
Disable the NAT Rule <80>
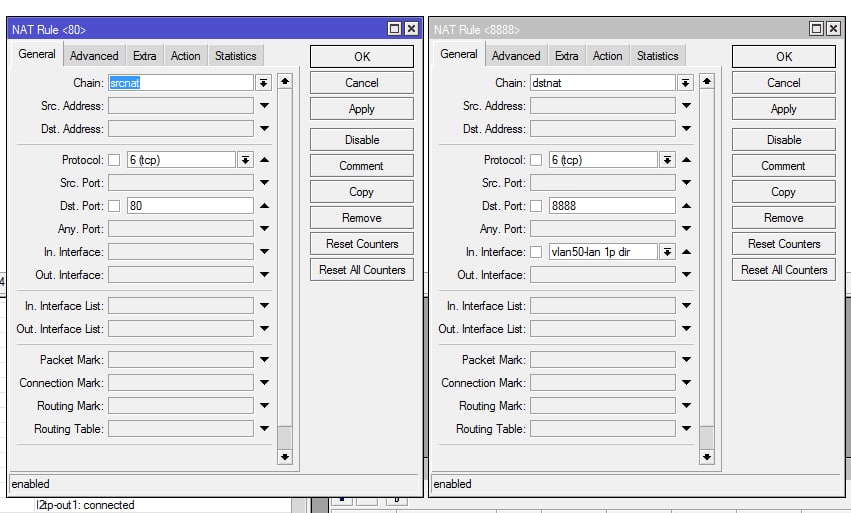362,140
